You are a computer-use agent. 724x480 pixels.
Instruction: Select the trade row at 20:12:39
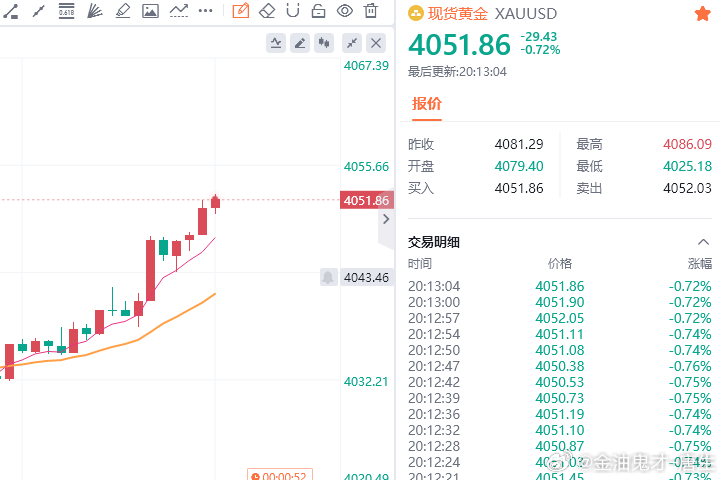tap(560, 398)
